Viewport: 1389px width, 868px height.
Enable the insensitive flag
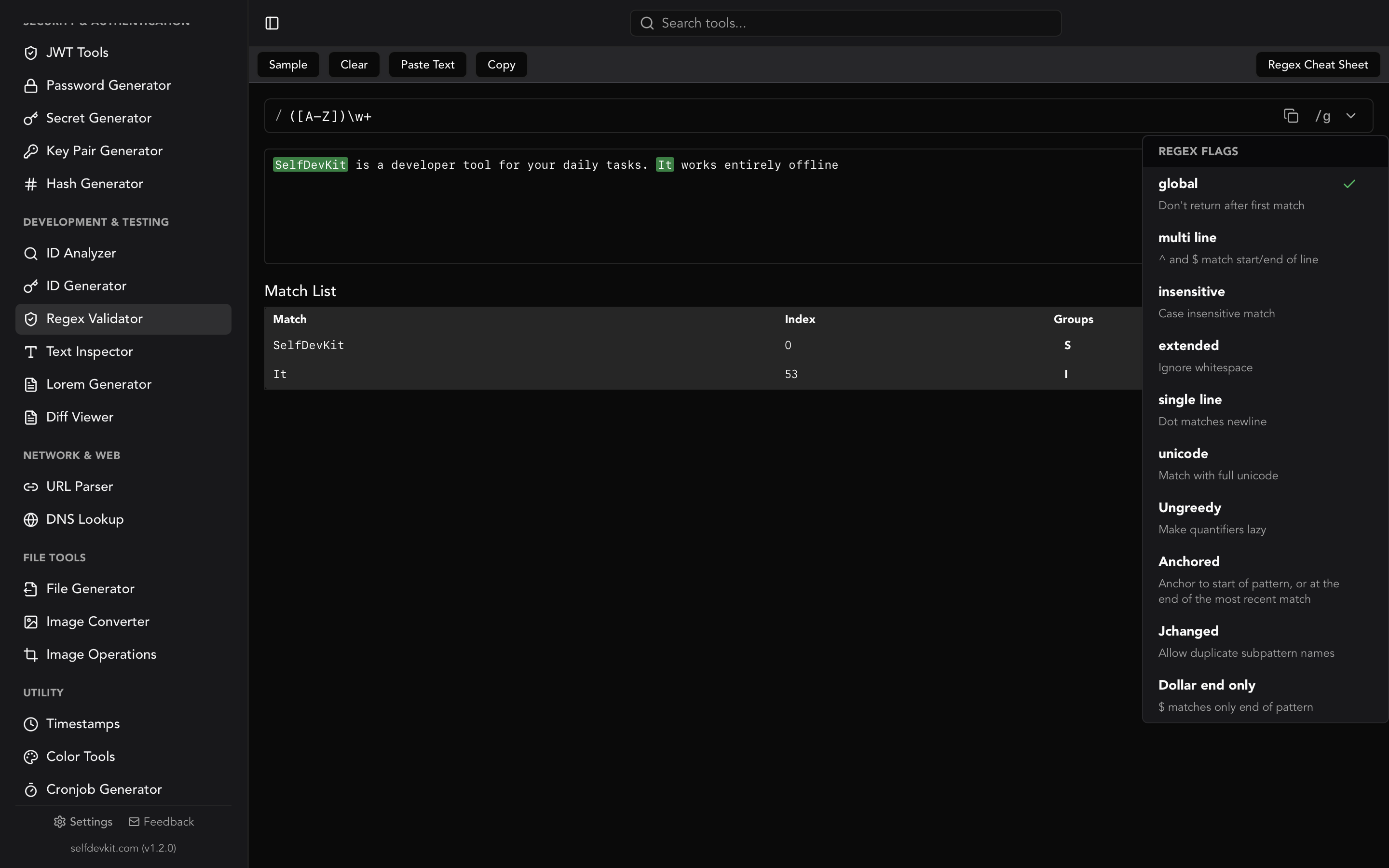[1265, 302]
